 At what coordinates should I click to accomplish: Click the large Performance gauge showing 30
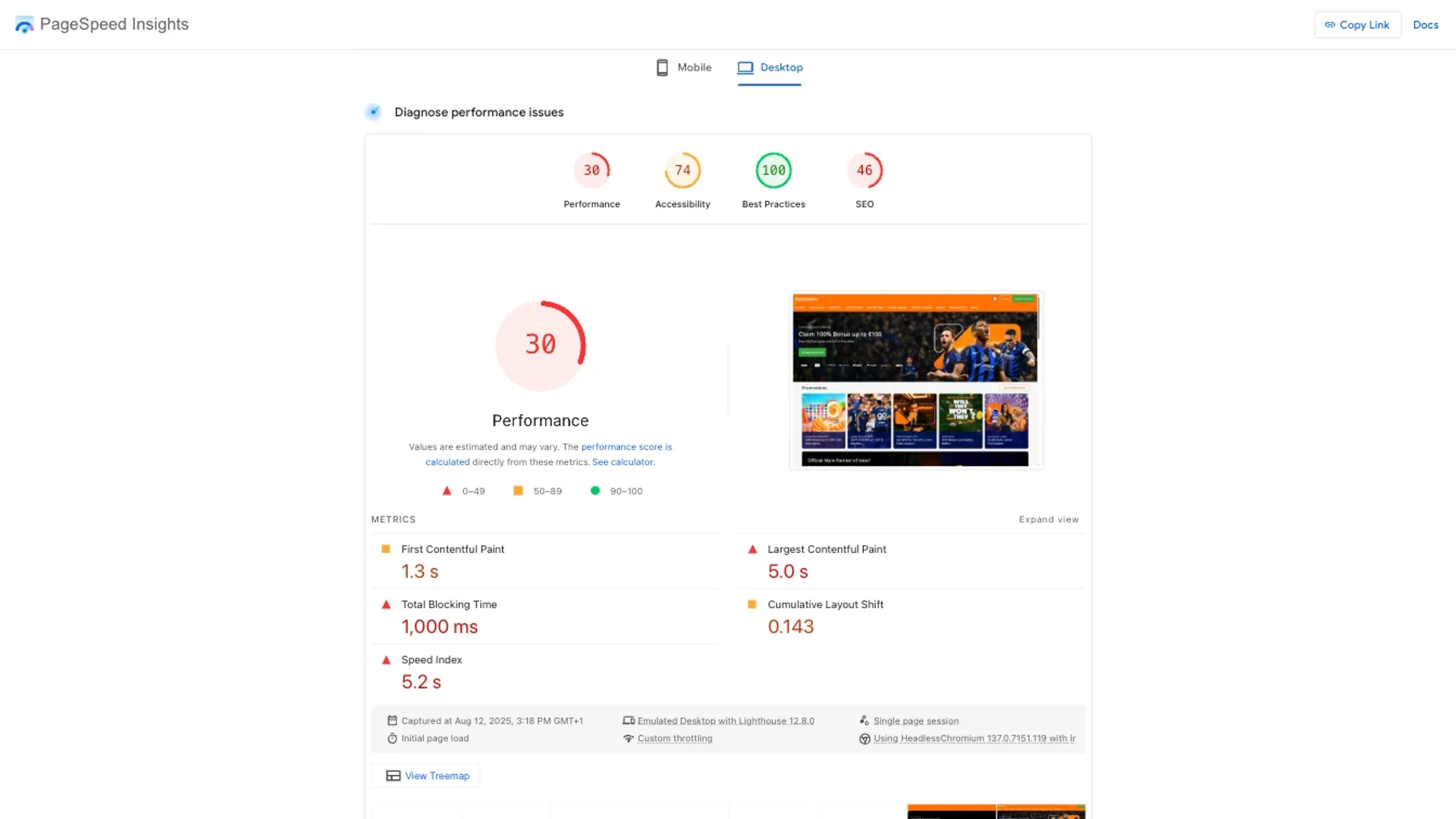pyautogui.click(x=541, y=346)
